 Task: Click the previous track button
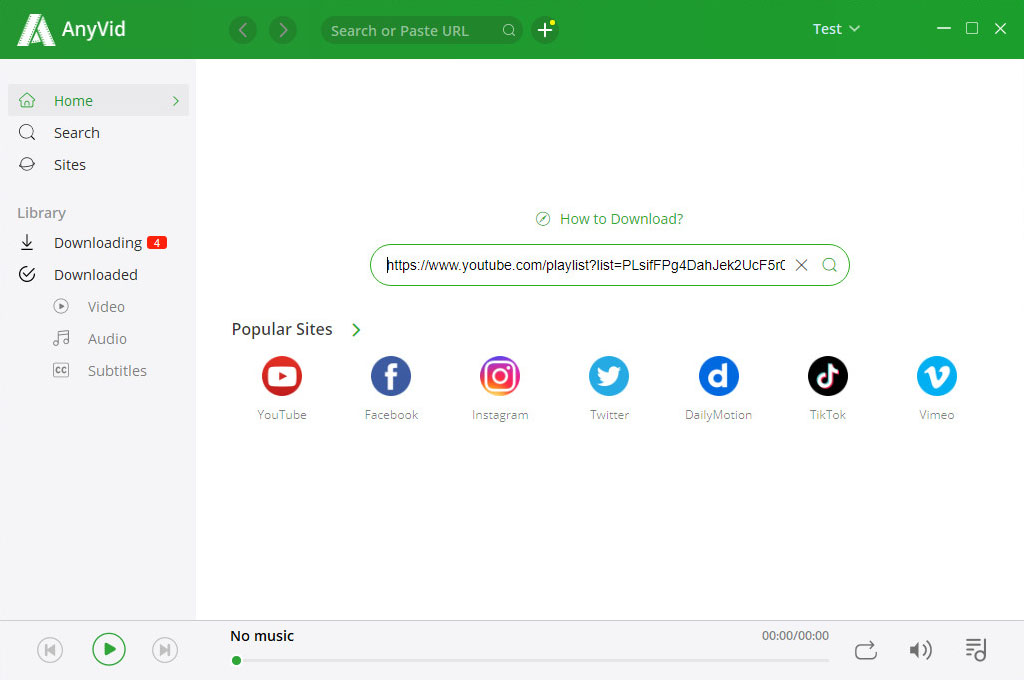click(x=50, y=650)
